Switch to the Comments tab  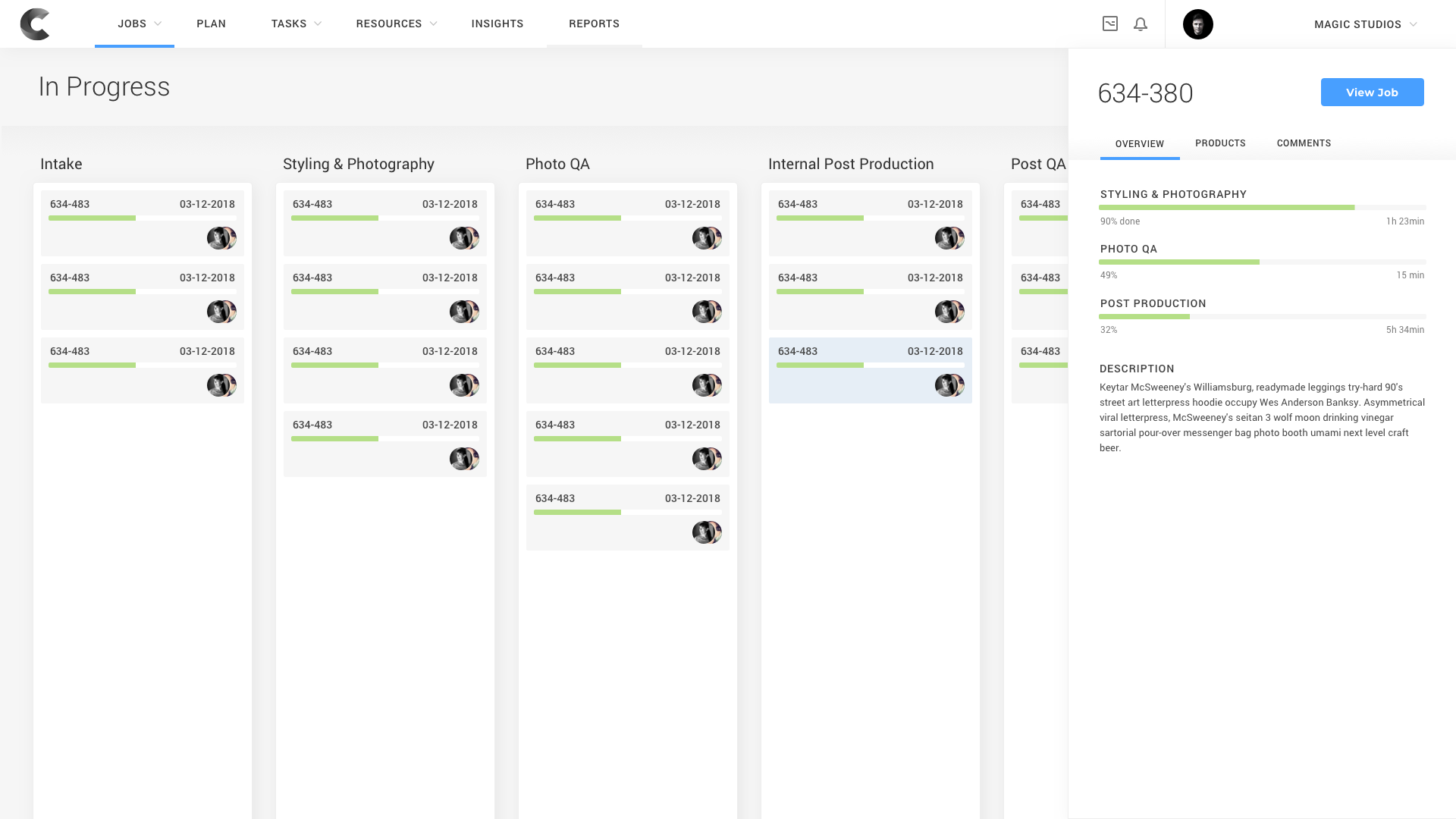coord(1304,143)
